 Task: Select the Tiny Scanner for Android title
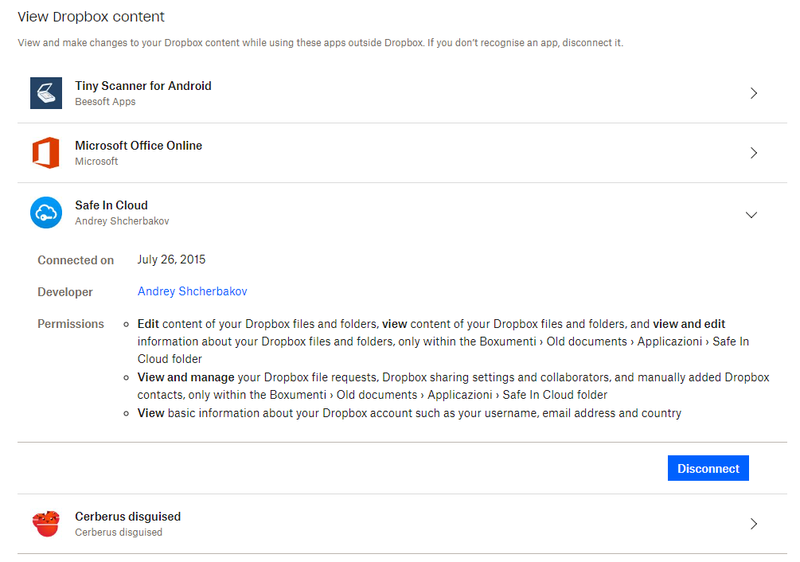(x=143, y=86)
